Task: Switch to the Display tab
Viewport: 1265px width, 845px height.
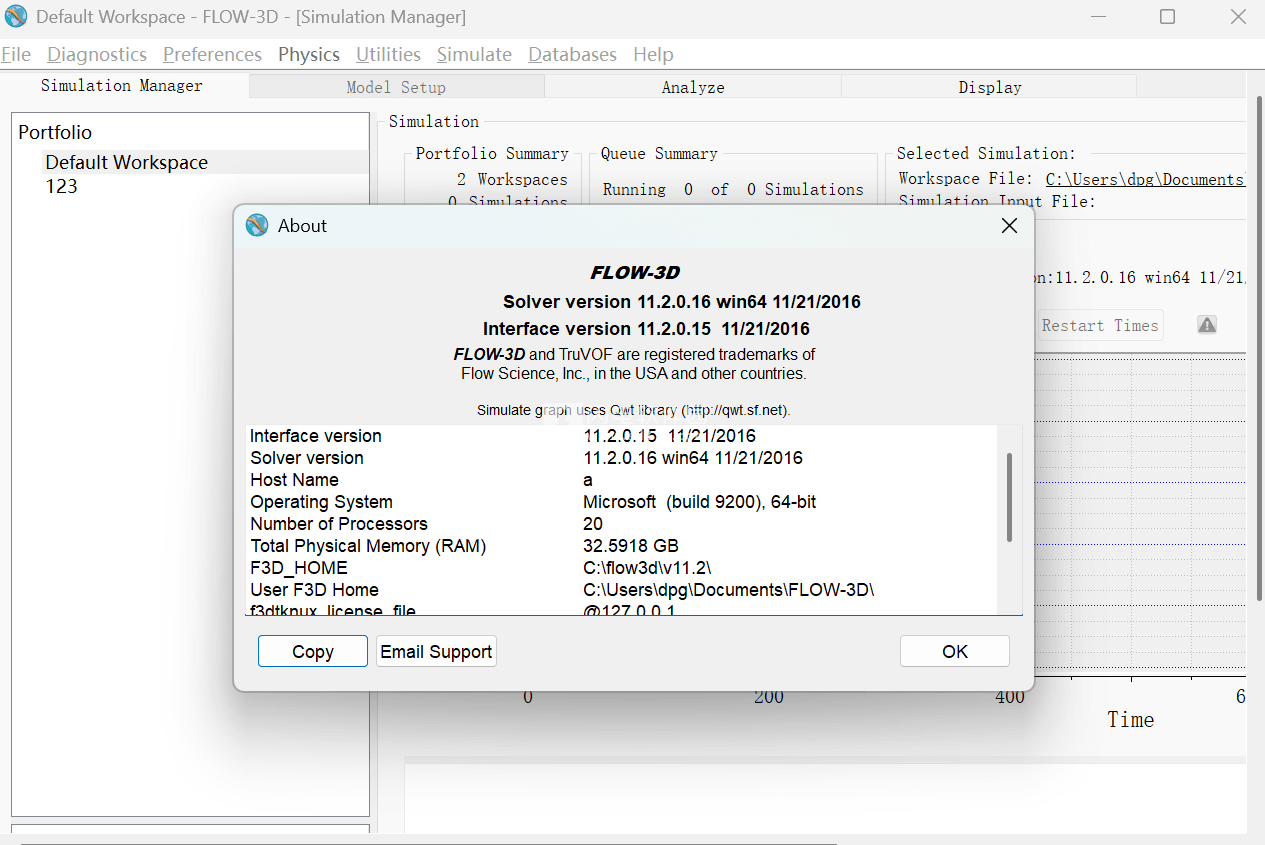Action: coord(990,87)
